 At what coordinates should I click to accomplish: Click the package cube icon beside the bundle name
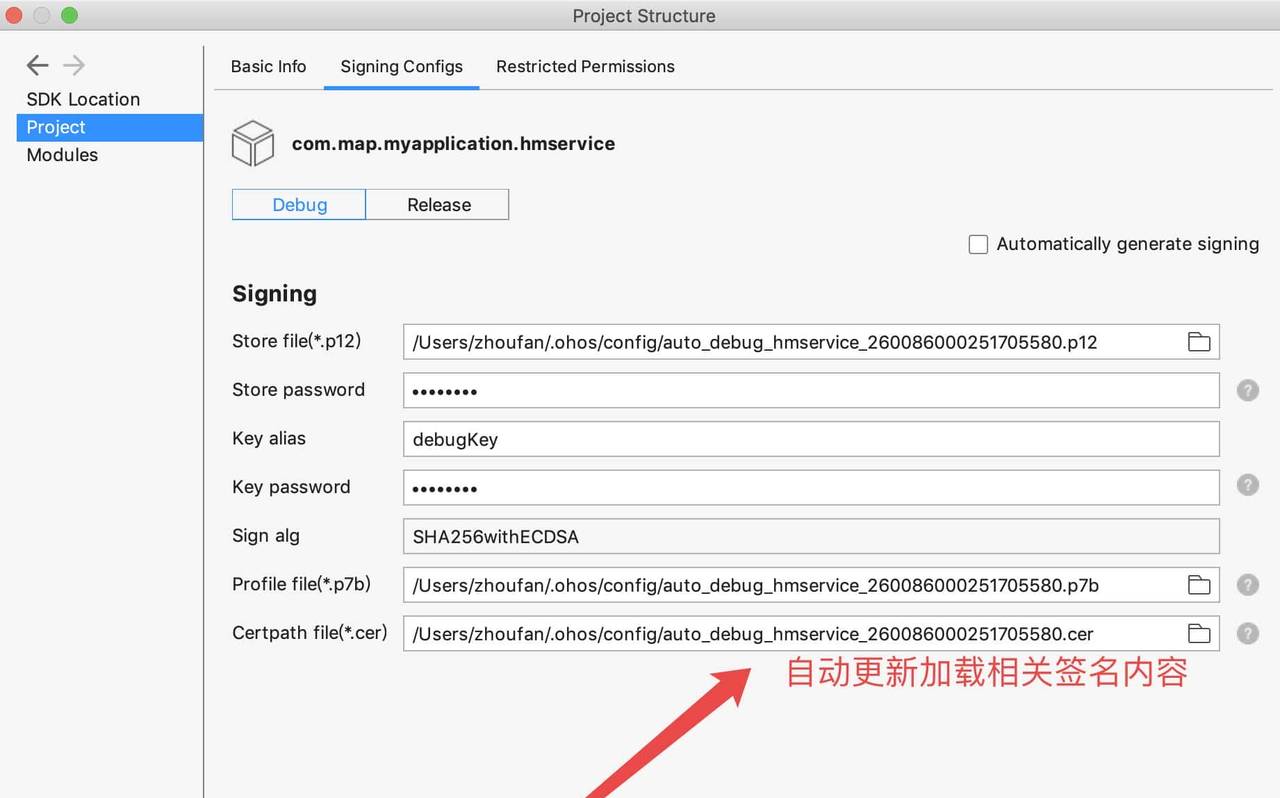click(253, 143)
